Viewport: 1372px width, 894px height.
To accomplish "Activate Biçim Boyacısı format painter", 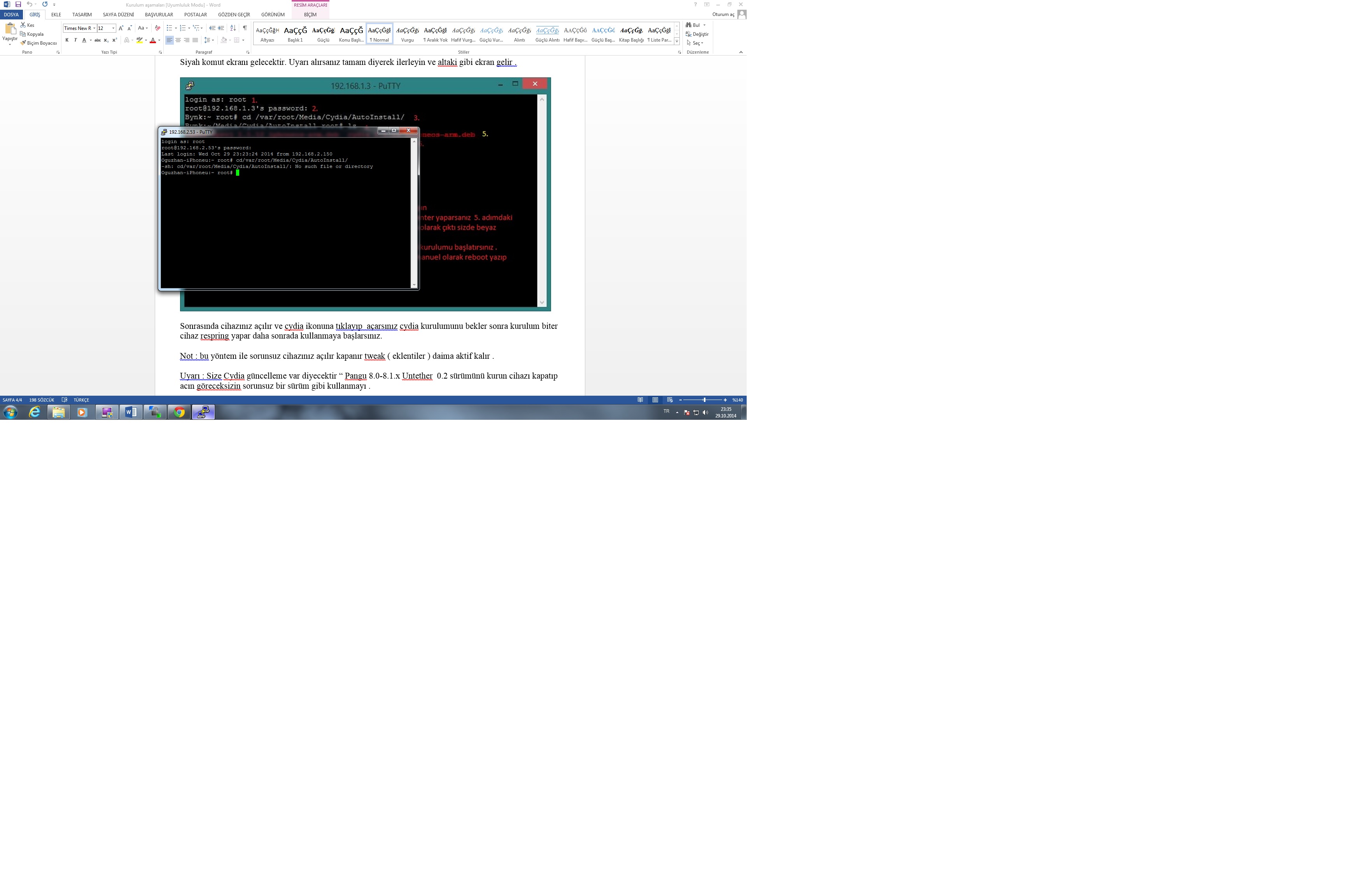I will [x=38, y=43].
